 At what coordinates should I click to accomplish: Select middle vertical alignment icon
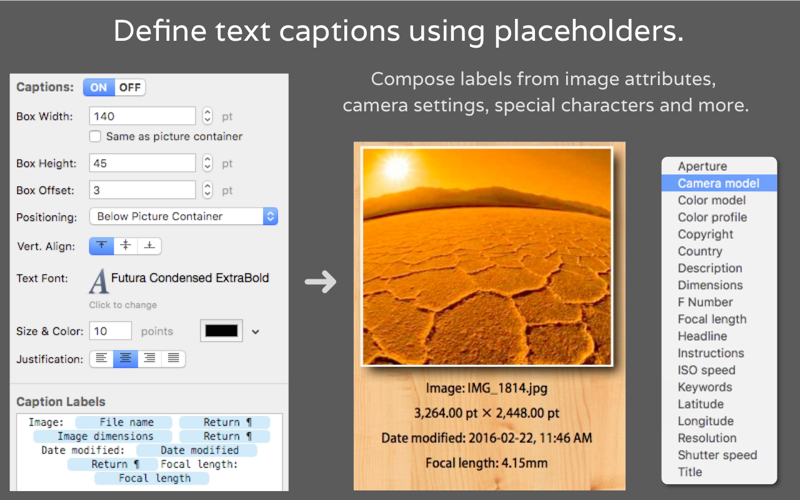tap(126, 246)
